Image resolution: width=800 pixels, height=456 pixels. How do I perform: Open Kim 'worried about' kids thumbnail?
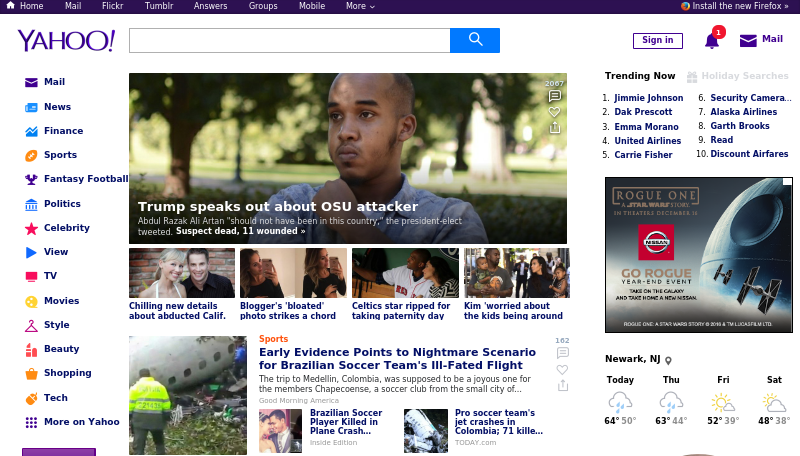click(x=516, y=273)
